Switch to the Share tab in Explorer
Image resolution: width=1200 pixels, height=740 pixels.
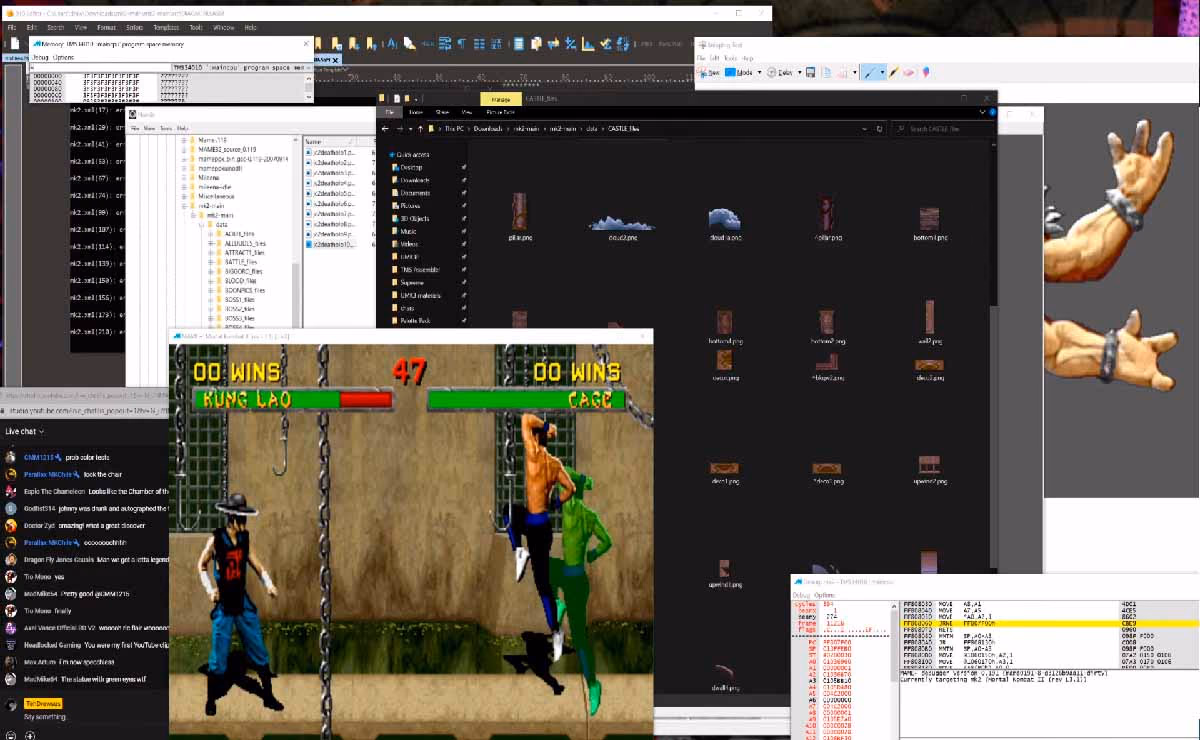(442, 113)
